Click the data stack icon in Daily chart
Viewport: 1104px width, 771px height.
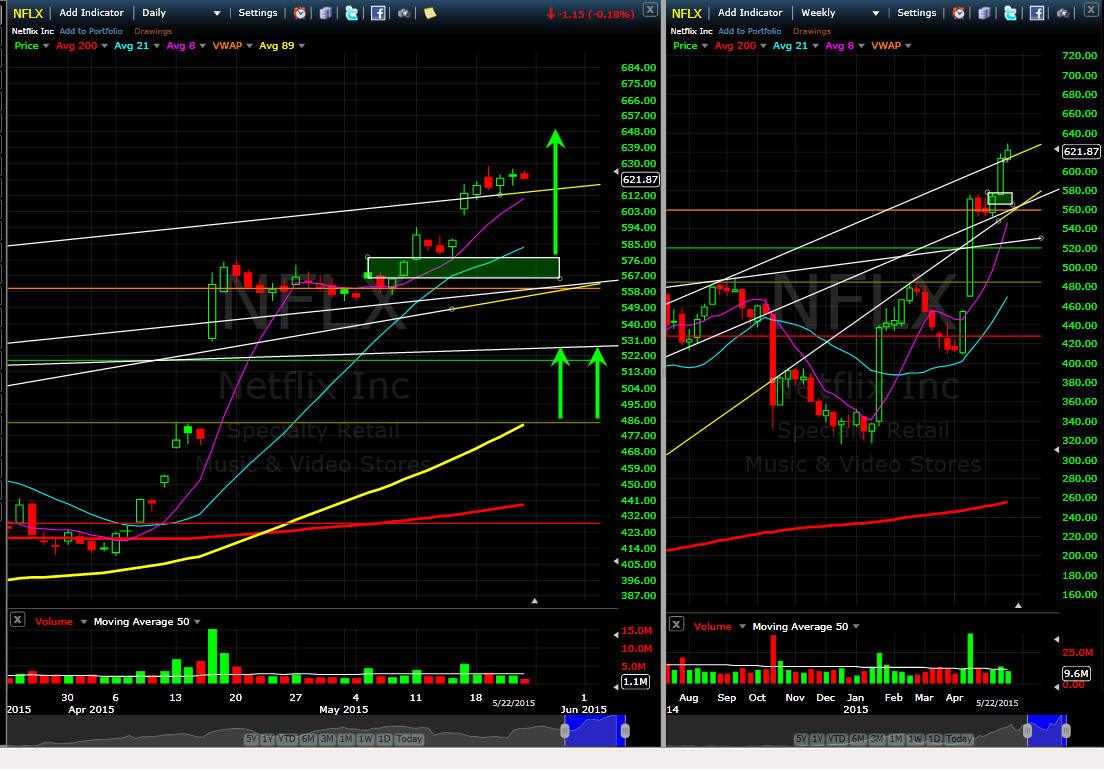[325, 13]
